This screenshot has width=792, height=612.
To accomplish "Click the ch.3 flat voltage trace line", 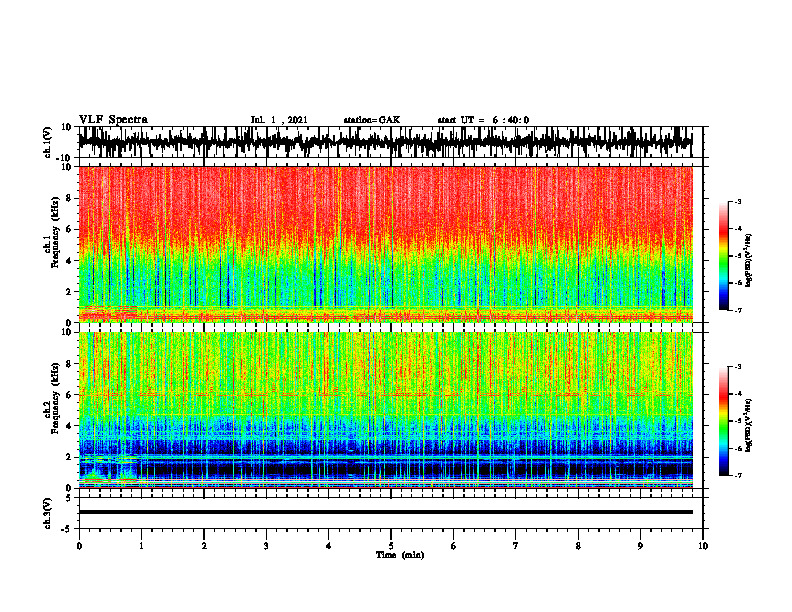I will [x=385, y=512].
